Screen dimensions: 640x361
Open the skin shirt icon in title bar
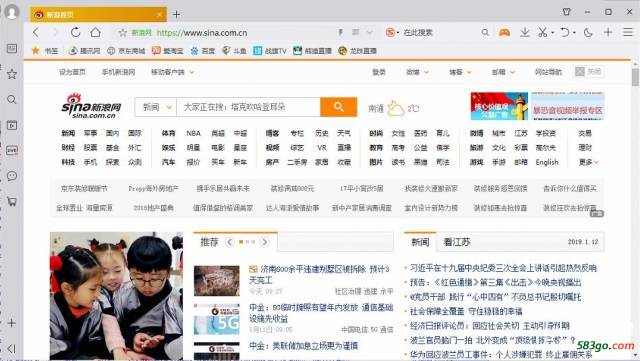[567, 12]
